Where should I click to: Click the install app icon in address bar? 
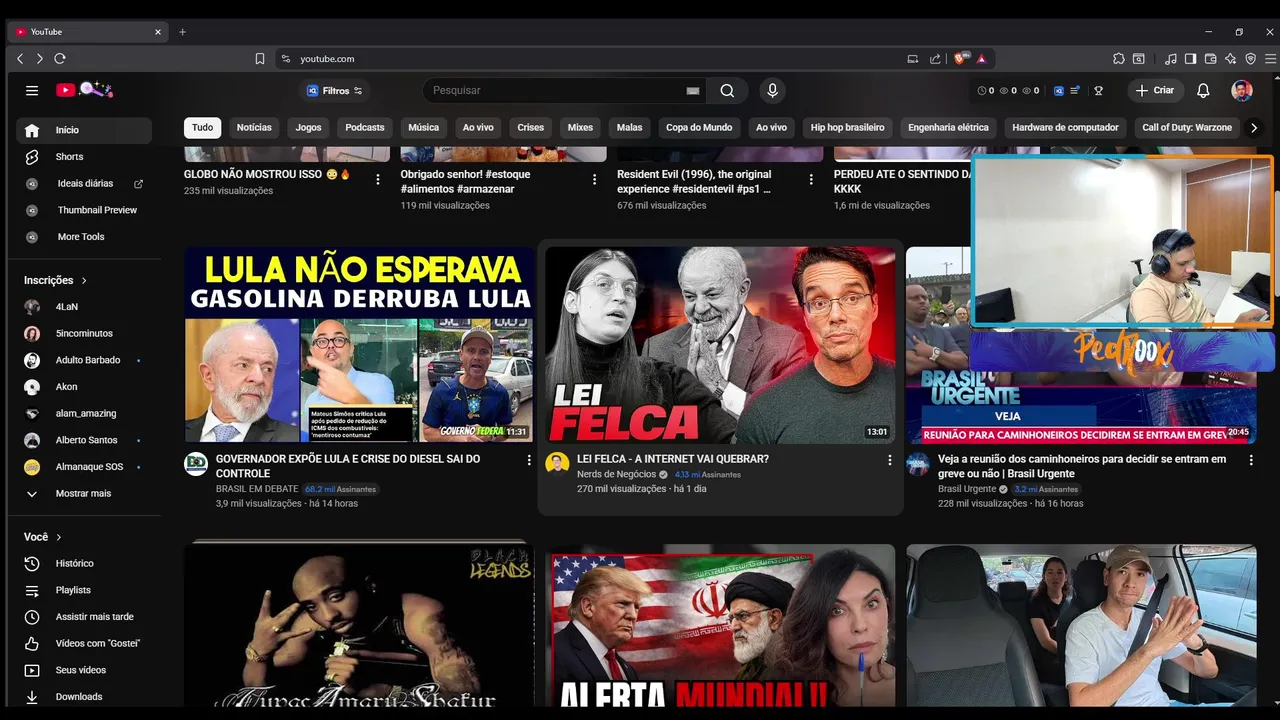coord(912,59)
